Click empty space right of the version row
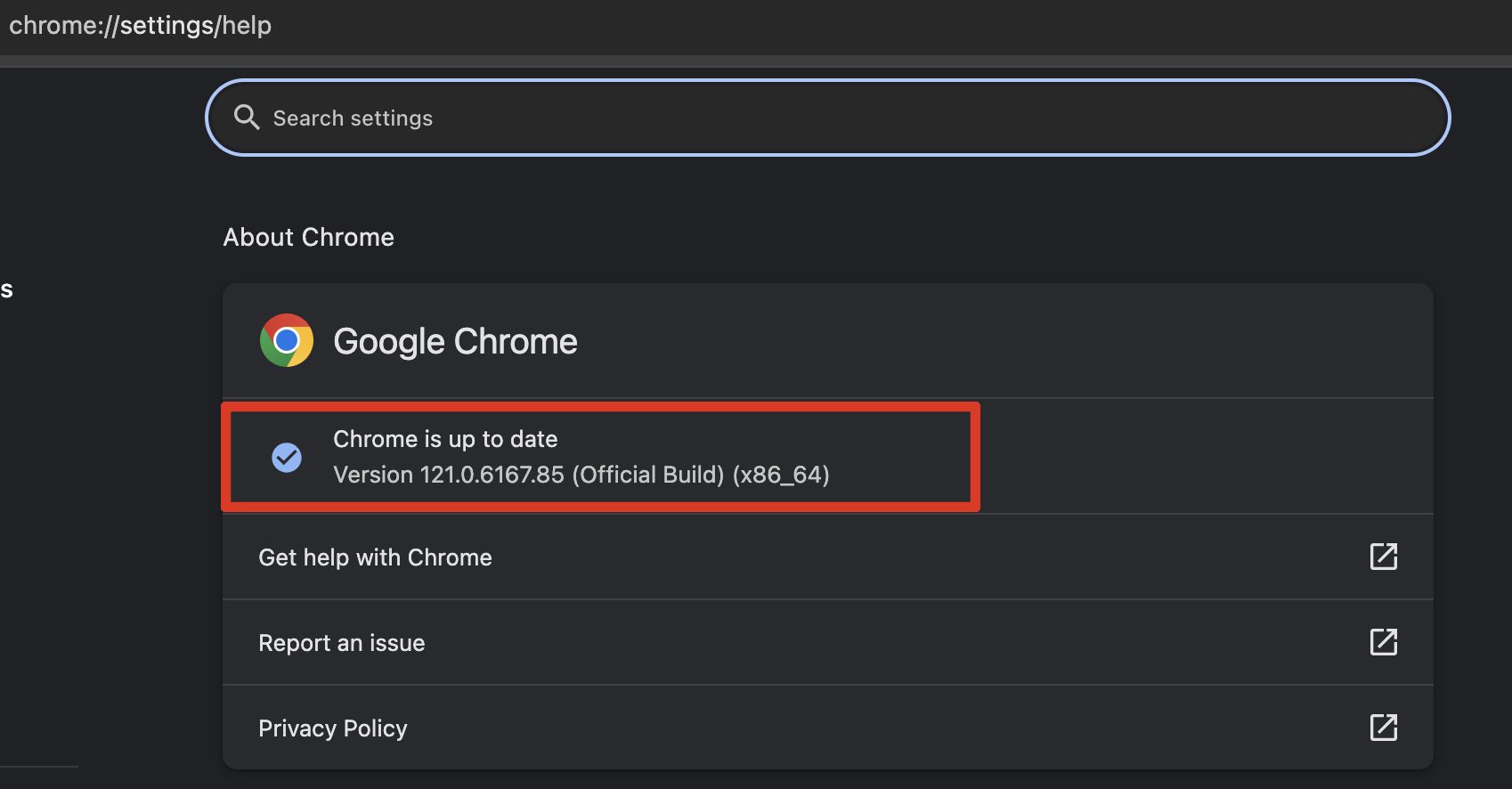The height and width of the screenshot is (789, 1512). tap(1202, 456)
